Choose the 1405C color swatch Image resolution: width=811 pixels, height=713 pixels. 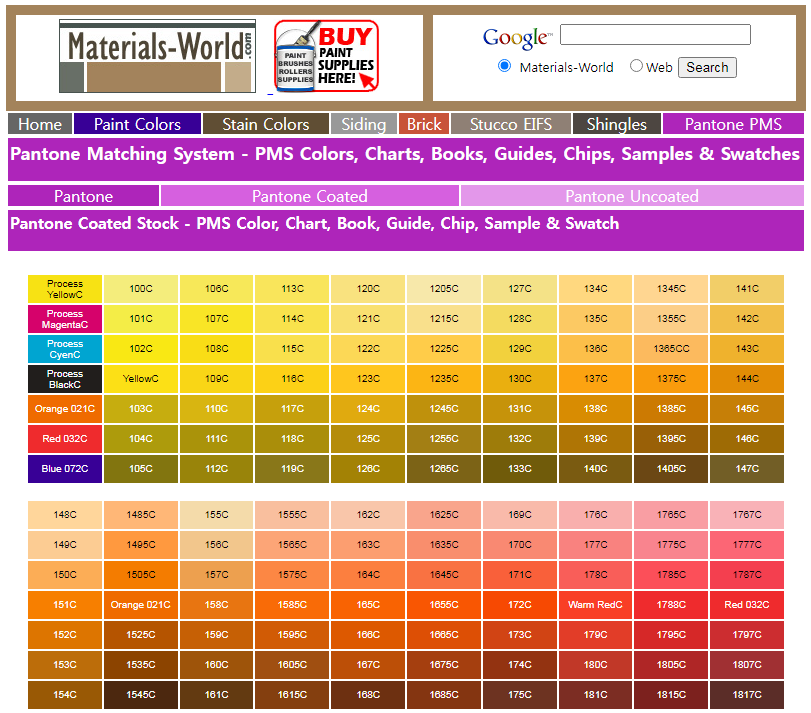671,469
